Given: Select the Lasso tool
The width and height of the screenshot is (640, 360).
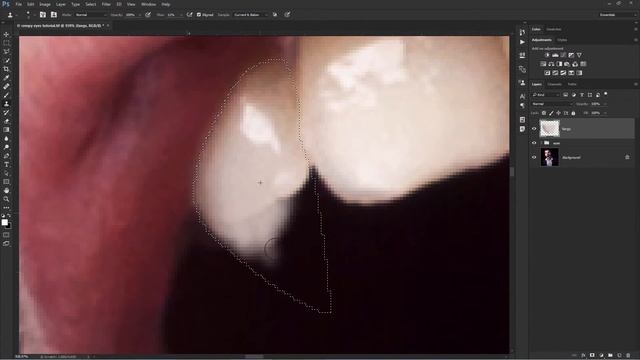Looking at the screenshot, I should click(6, 51).
